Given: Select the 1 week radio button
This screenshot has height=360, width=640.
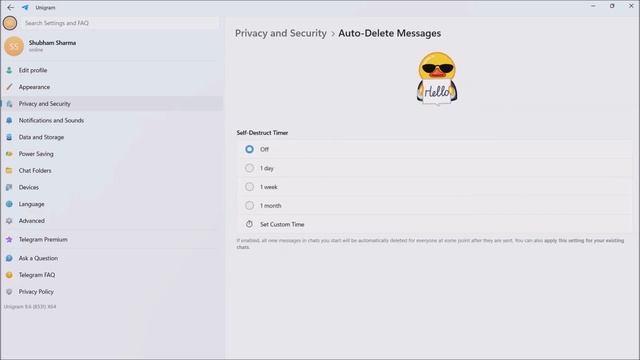Looking at the screenshot, I should pos(249,187).
